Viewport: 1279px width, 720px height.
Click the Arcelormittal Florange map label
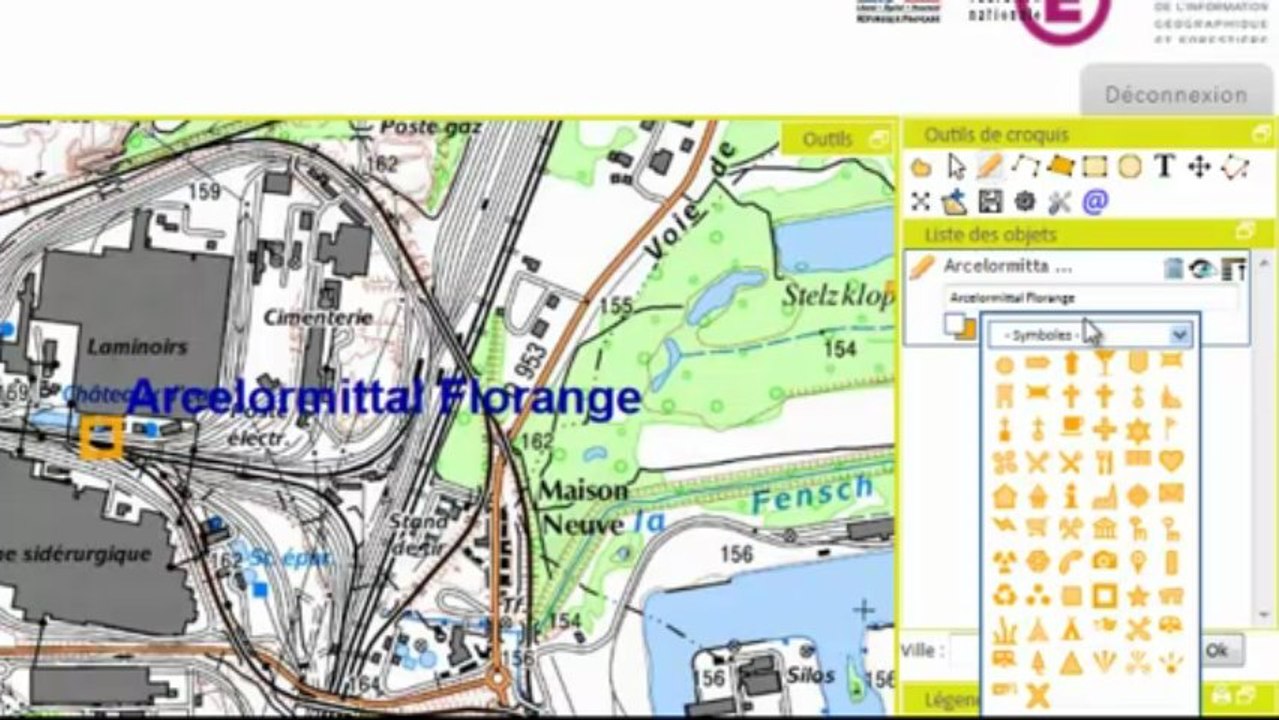(x=384, y=398)
